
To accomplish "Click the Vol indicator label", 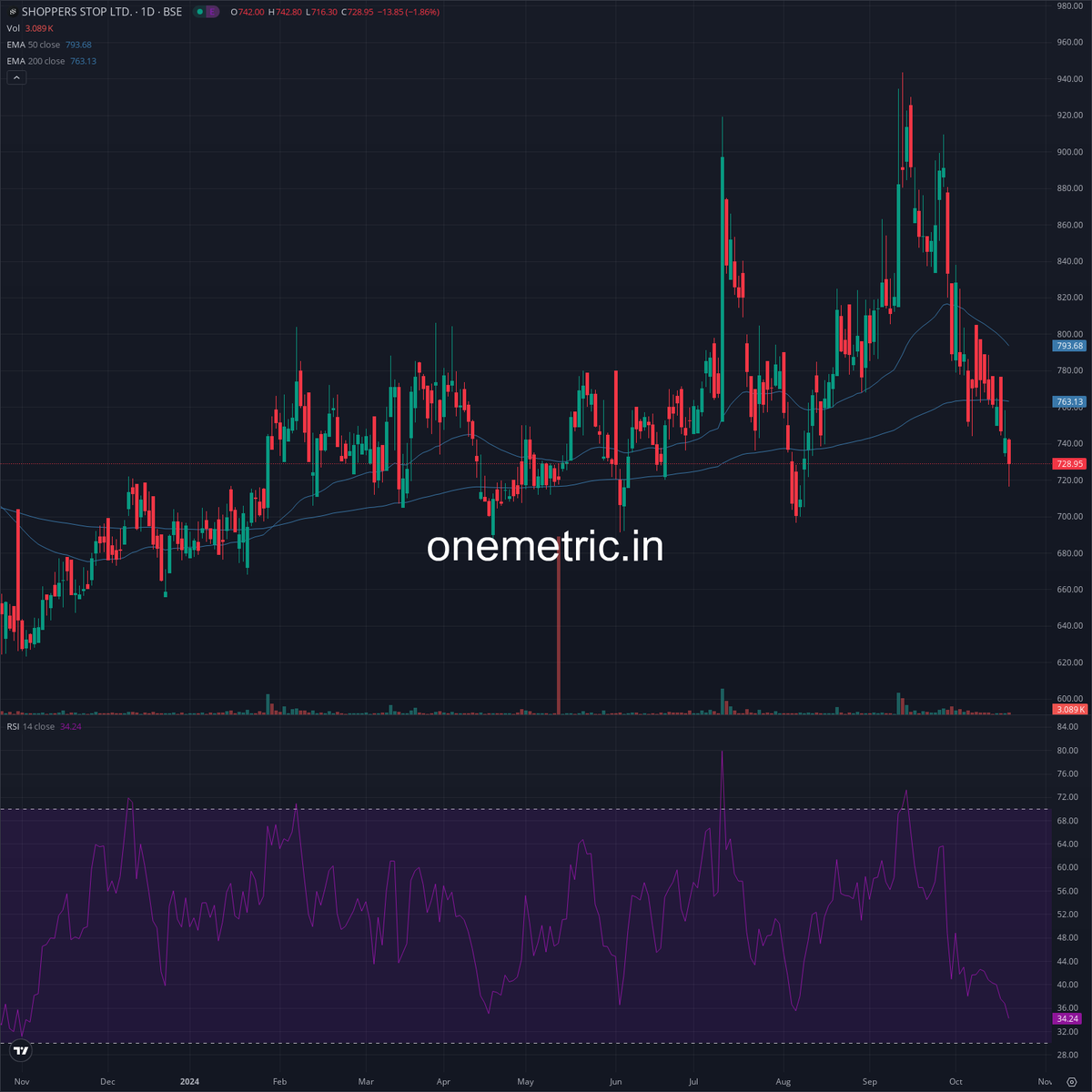I will click(x=13, y=28).
